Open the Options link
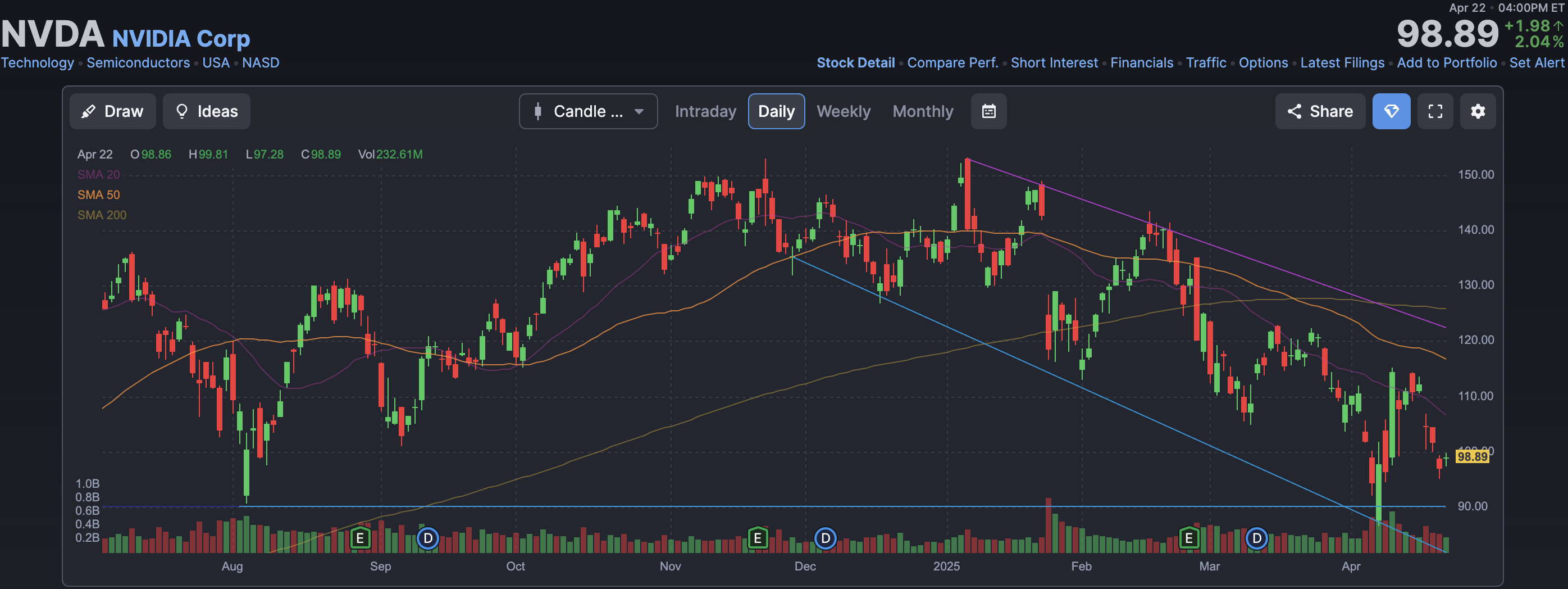The image size is (1568, 589). (x=1263, y=63)
